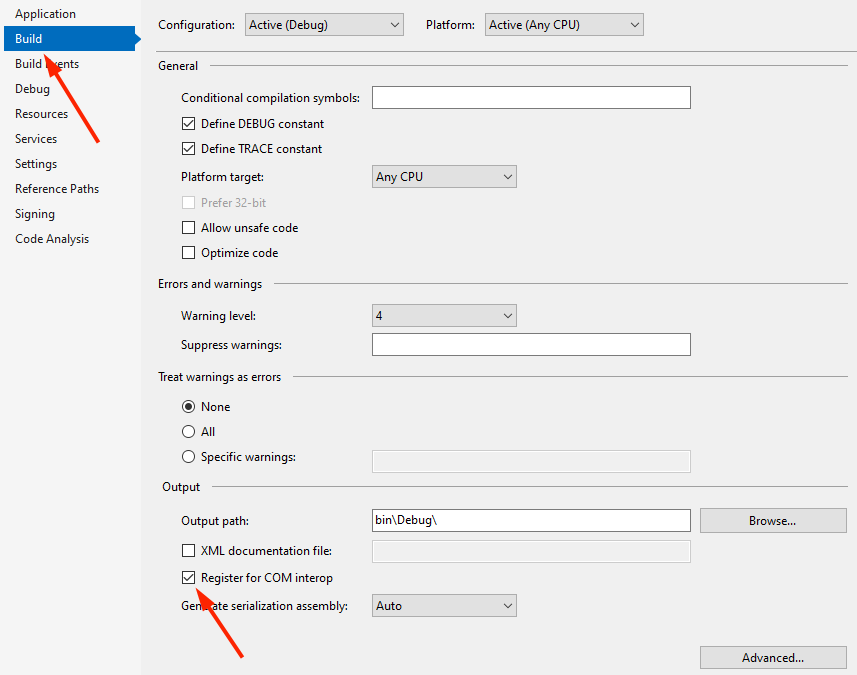Switch to Reference Paths tab
The height and width of the screenshot is (675, 857).
[57, 189]
